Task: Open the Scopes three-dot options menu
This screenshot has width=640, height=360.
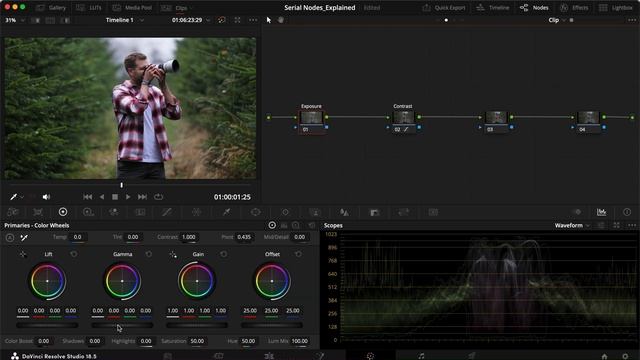Action: coord(632,225)
